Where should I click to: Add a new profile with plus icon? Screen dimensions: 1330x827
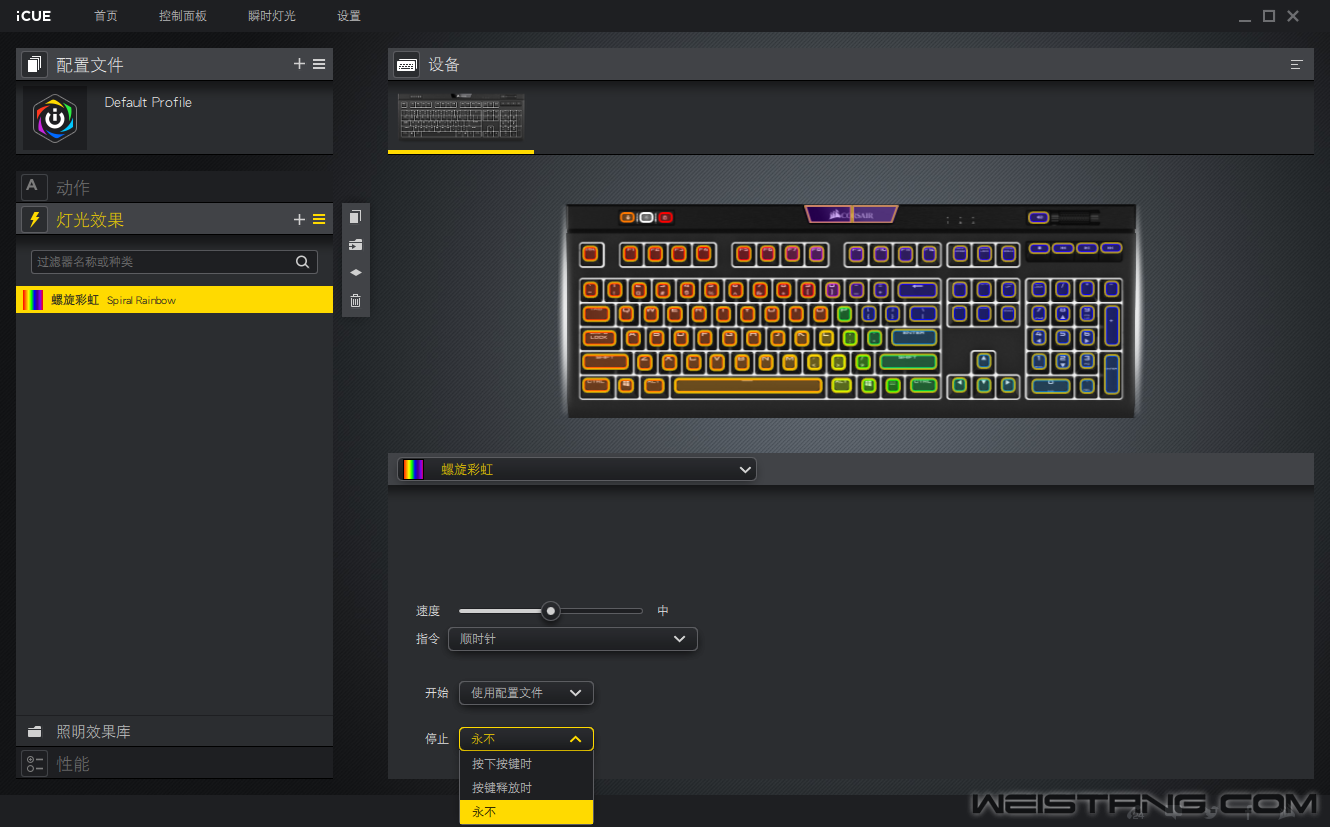click(x=299, y=64)
